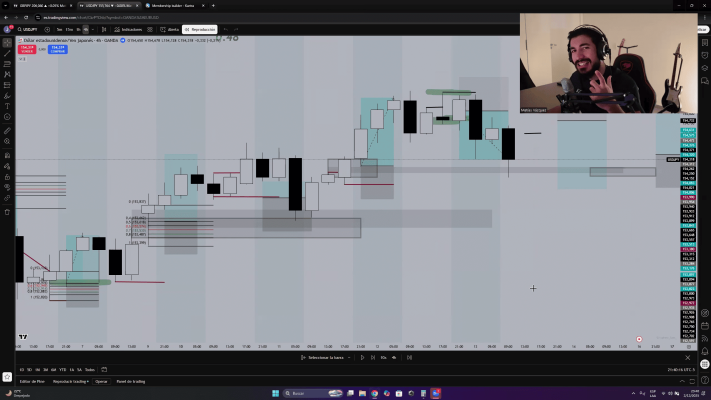Open the USDJPY symbol search

tap(30, 29)
